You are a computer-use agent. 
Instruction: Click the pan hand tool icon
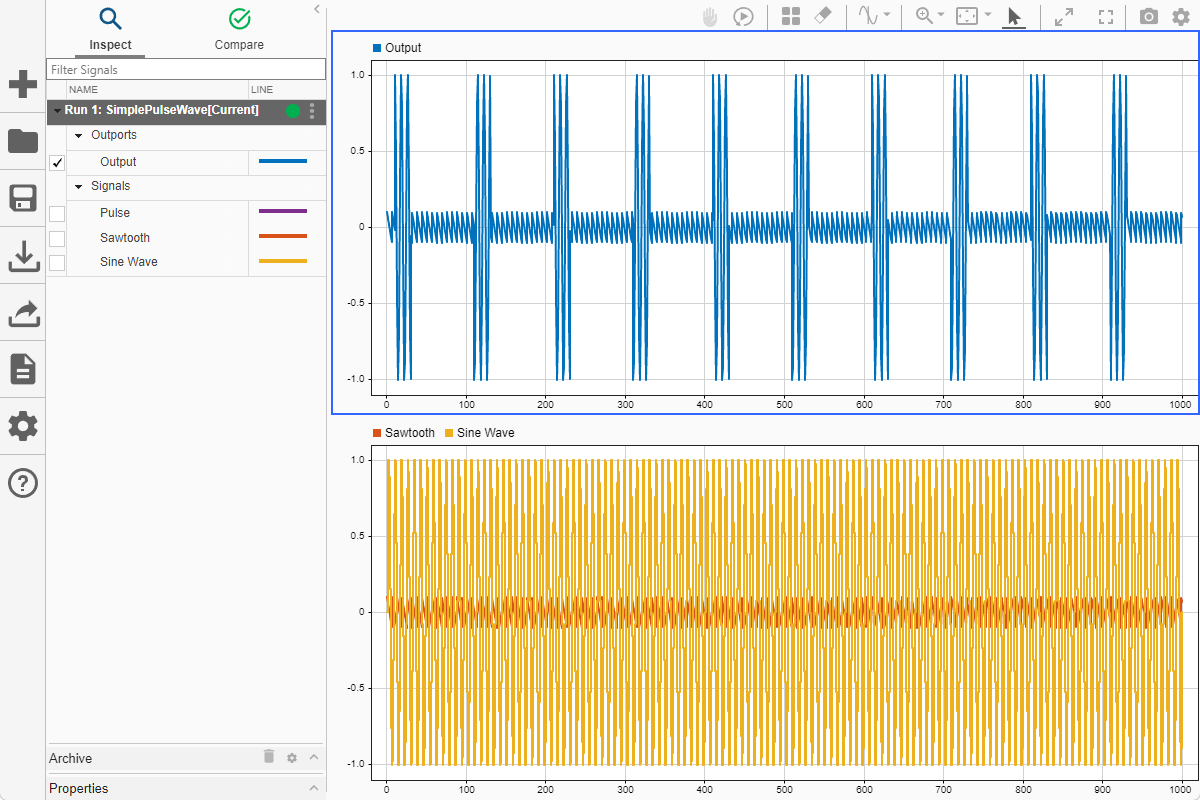click(x=710, y=17)
